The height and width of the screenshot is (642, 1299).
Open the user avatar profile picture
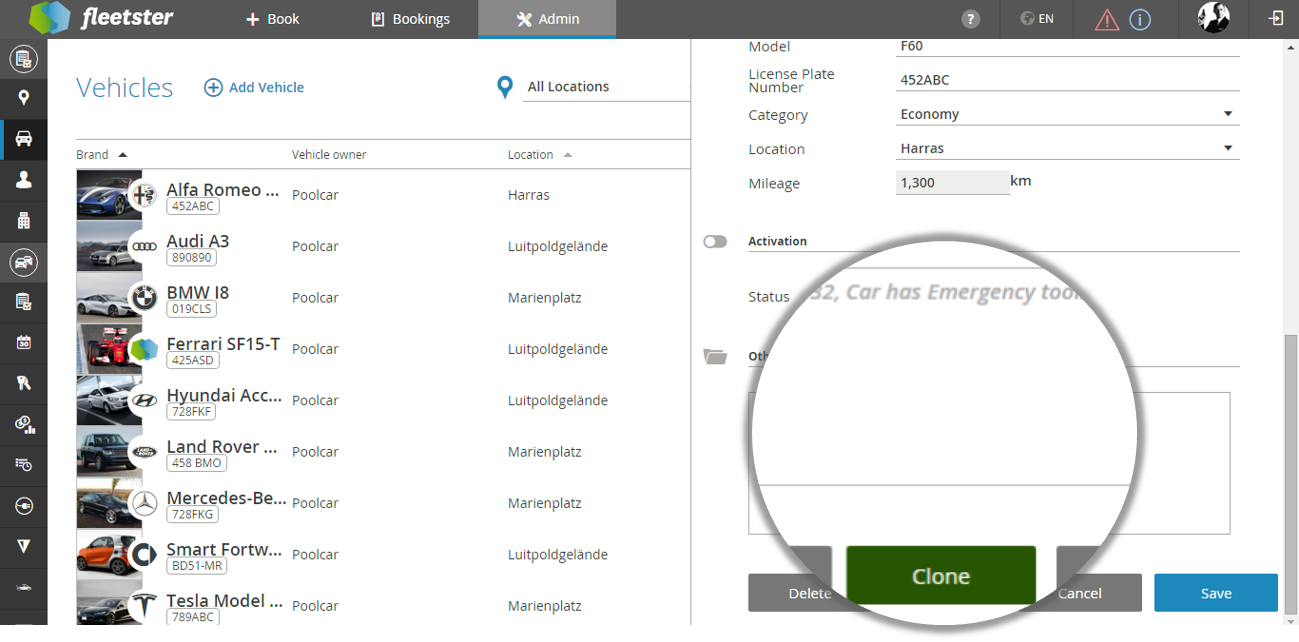tap(1214, 18)
